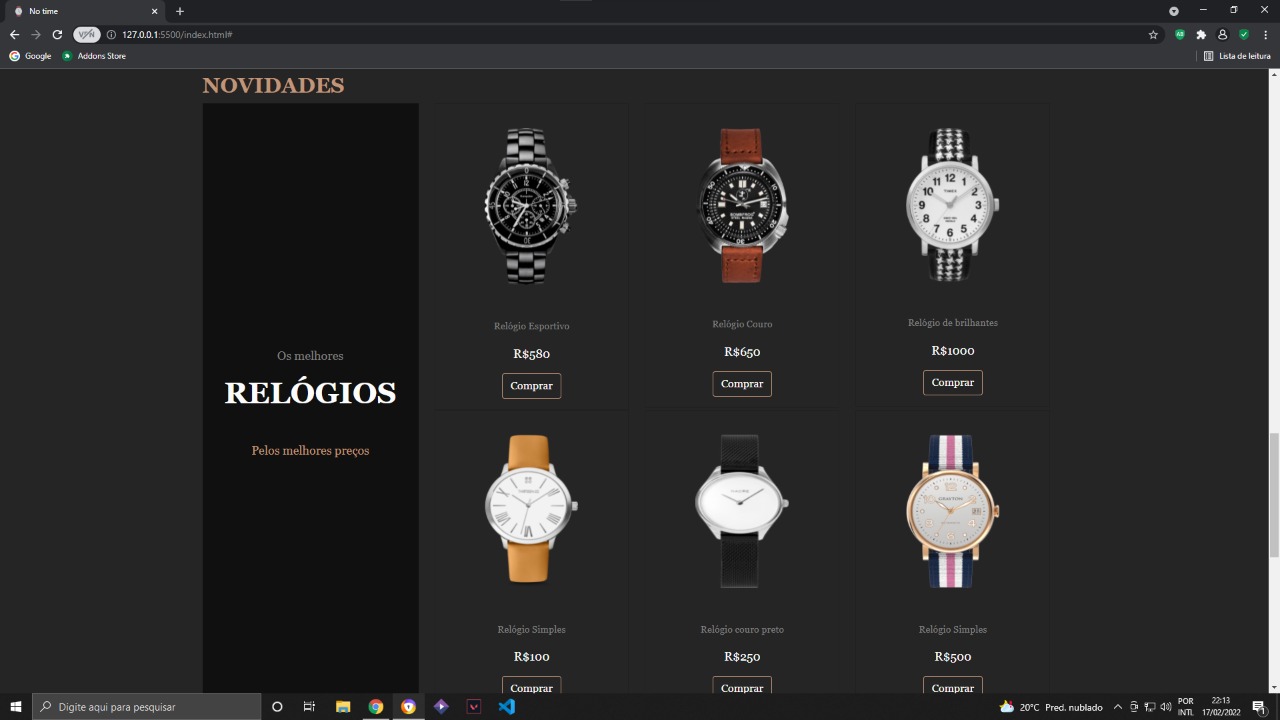
Task: Open the Chrome extensions puzzle icon
Action: click(x=1200, y=33)
